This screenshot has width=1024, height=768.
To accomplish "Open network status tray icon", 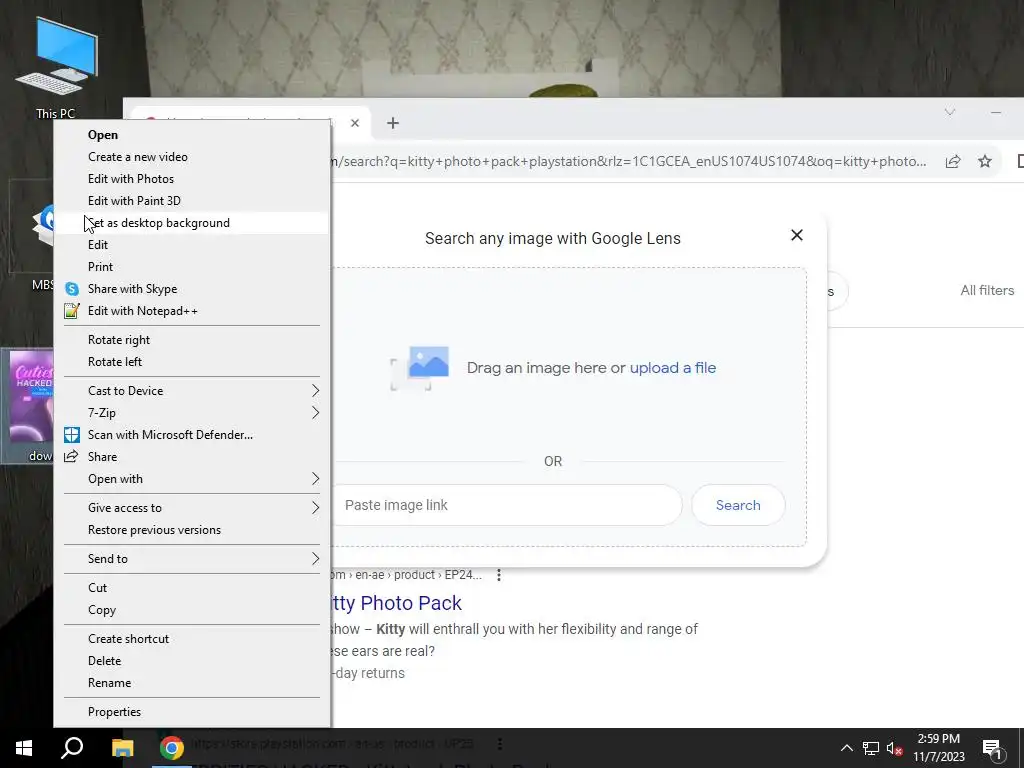I will click(871, 748).
